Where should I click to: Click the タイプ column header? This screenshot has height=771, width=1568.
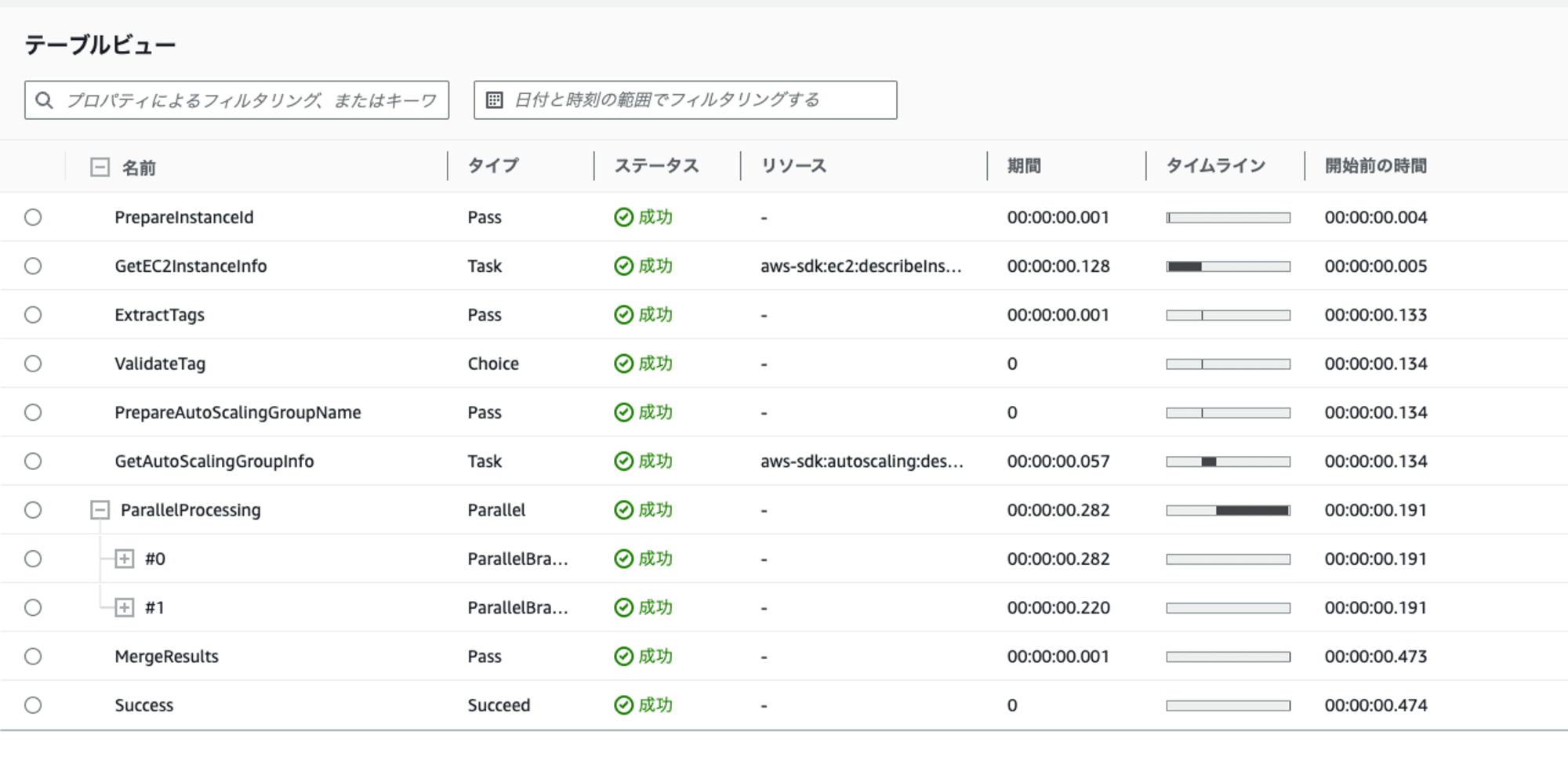[493, 165]
